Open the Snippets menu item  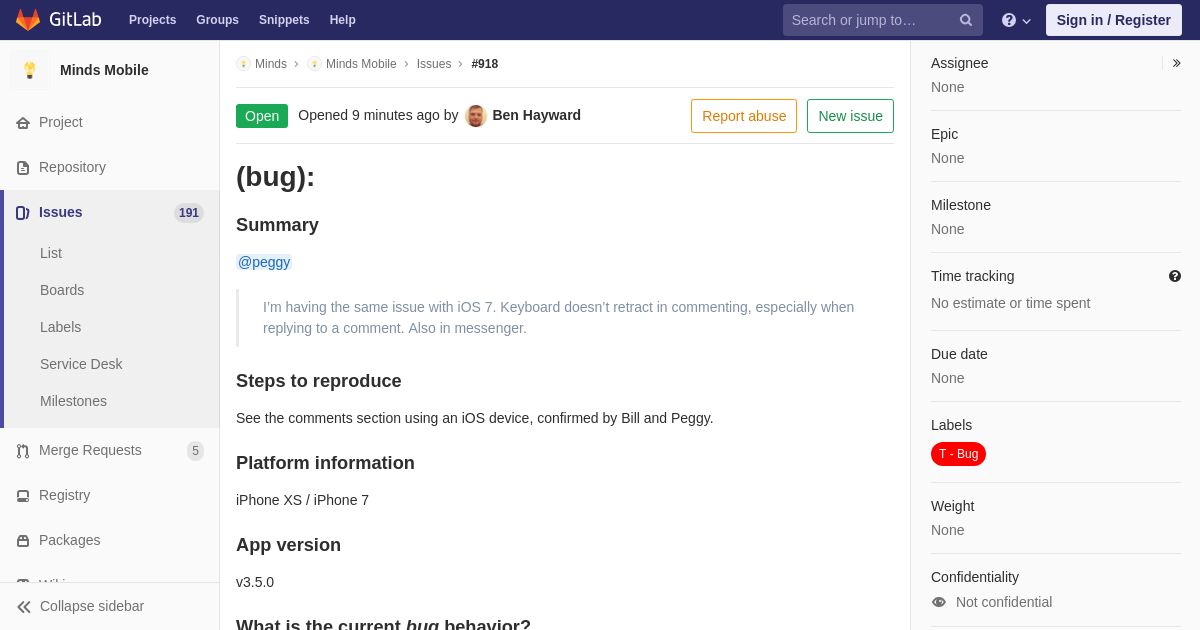coord(284,20)
